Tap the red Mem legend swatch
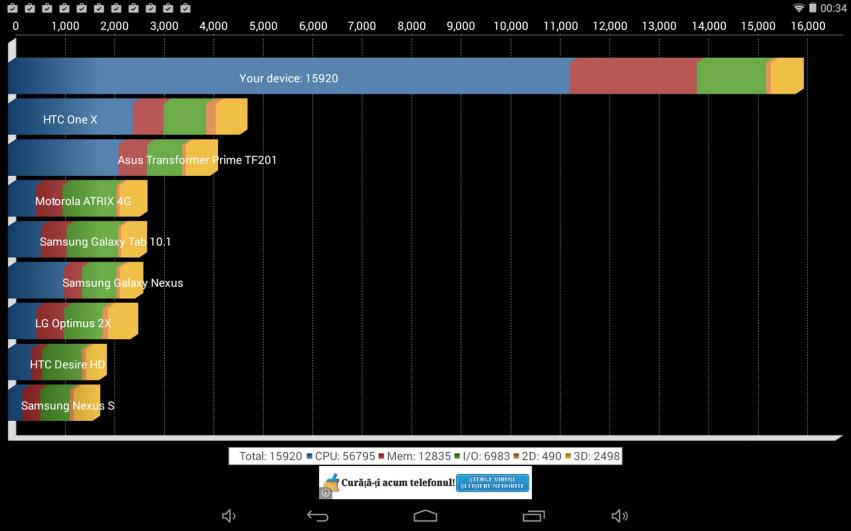This screenshot has height=531, width=851. coord(381,456)
